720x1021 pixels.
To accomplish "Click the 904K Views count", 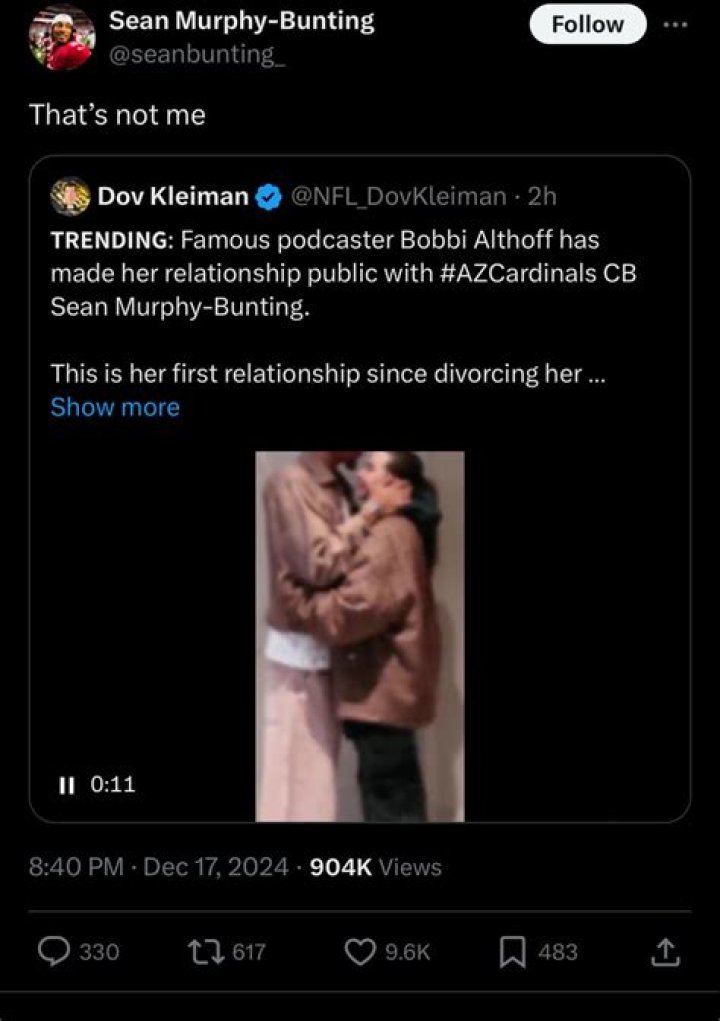I will tap(376, 867).
